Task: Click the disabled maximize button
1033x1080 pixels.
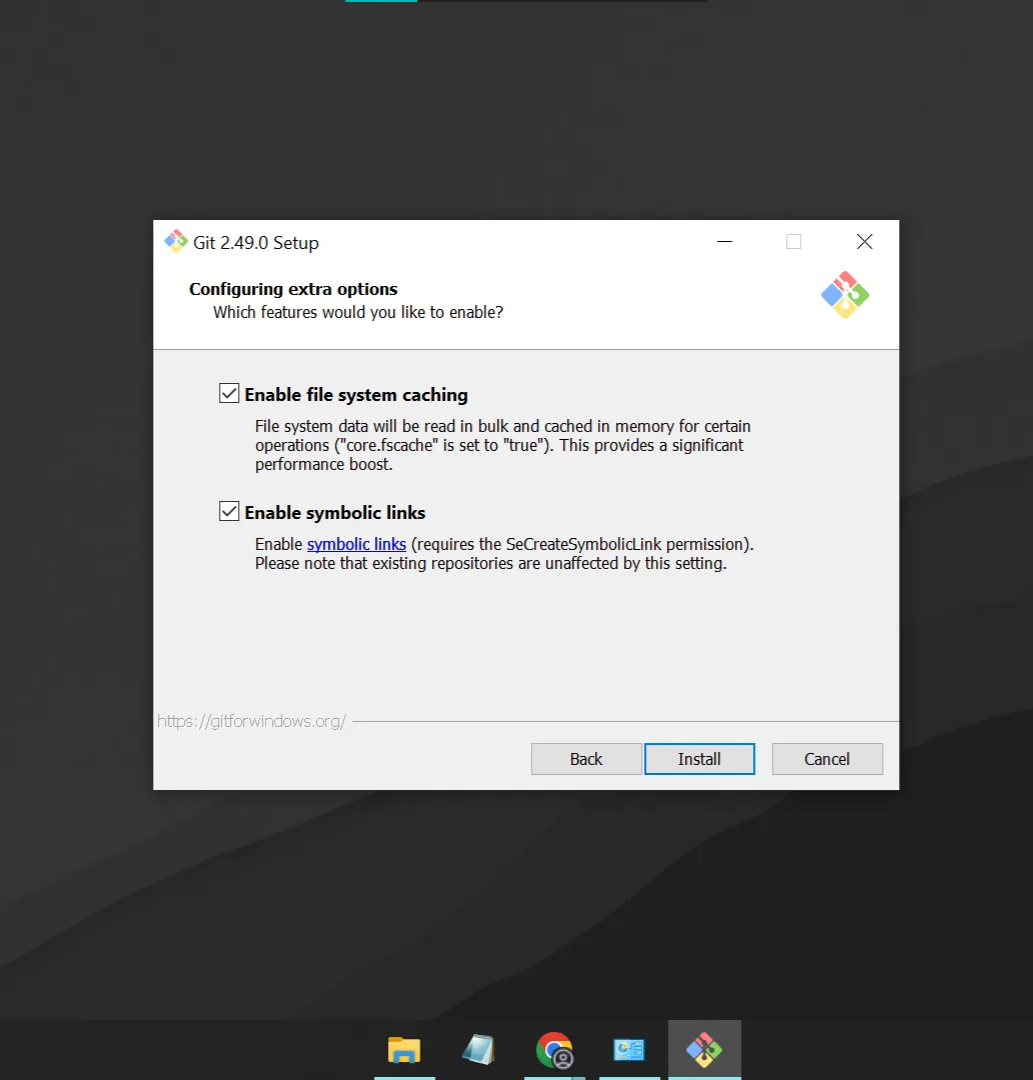Action: point(793,242)
